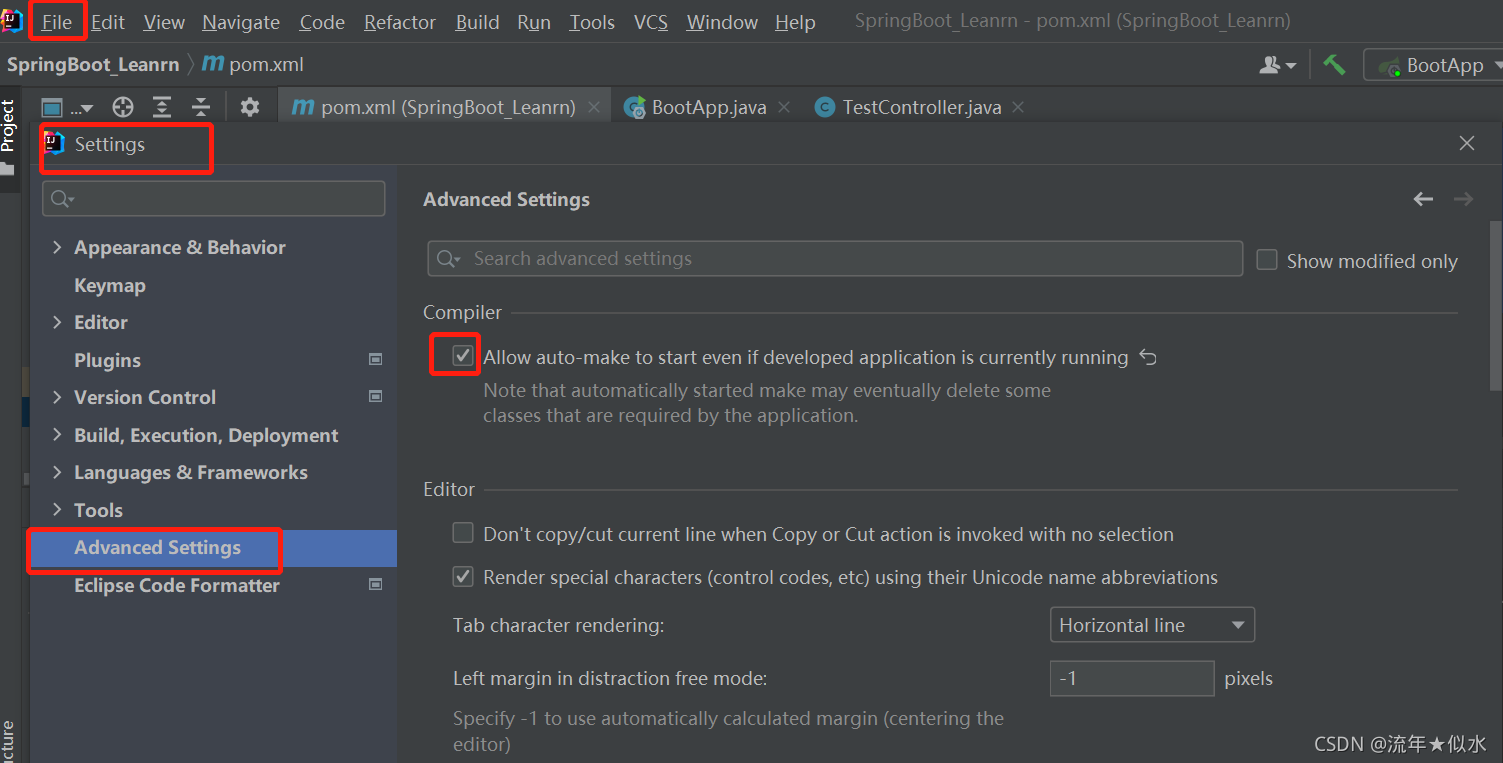The width and height of the screenshot is (1503, 763).
Task: Close the Settings dialog
Action: click(x=1467, y=143)
